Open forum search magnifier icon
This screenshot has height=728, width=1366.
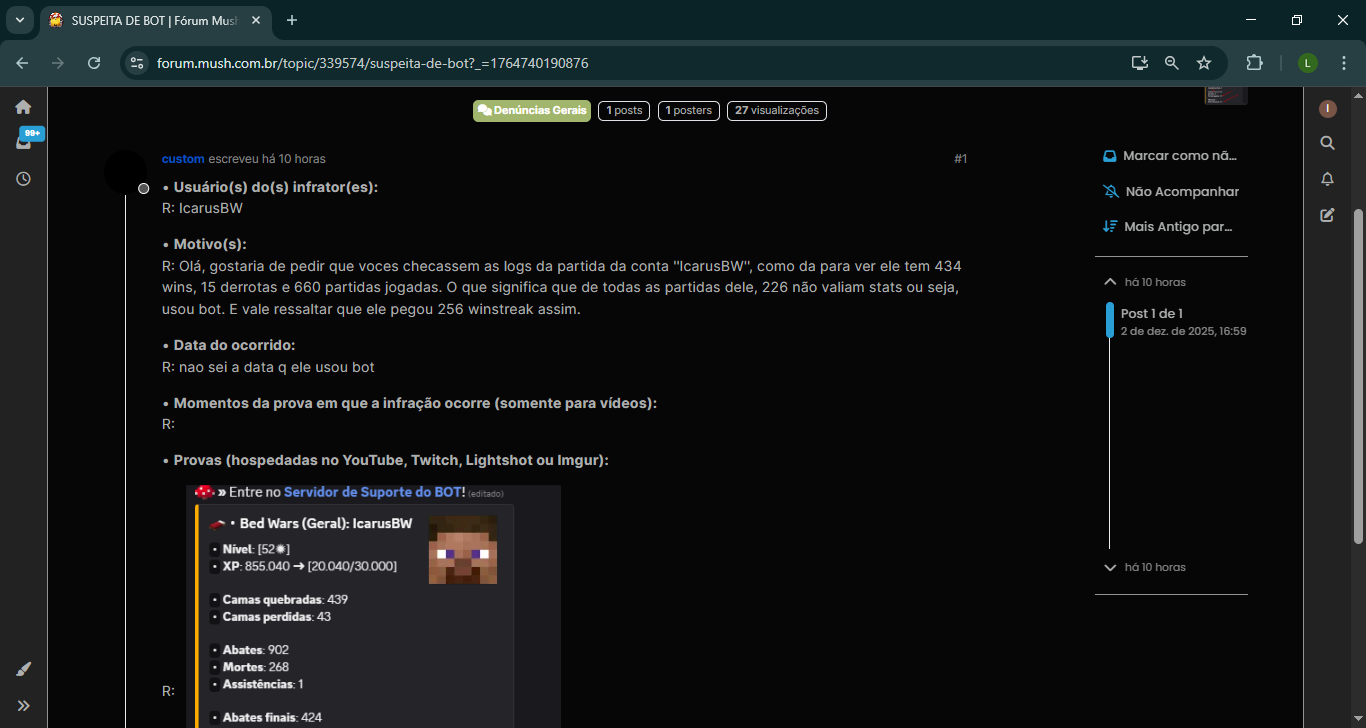1328,143
